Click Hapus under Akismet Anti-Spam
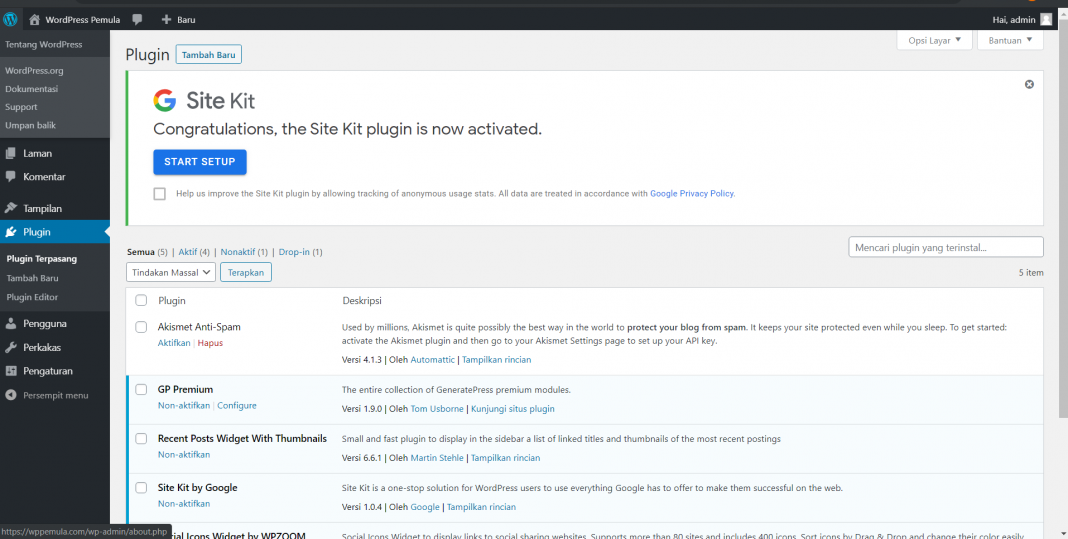1068x539 pixels. (210, 343)
